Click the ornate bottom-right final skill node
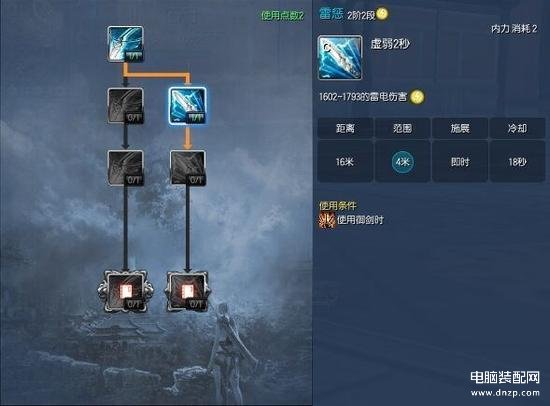This screenshot has height=406, width=550. [188, 291]
